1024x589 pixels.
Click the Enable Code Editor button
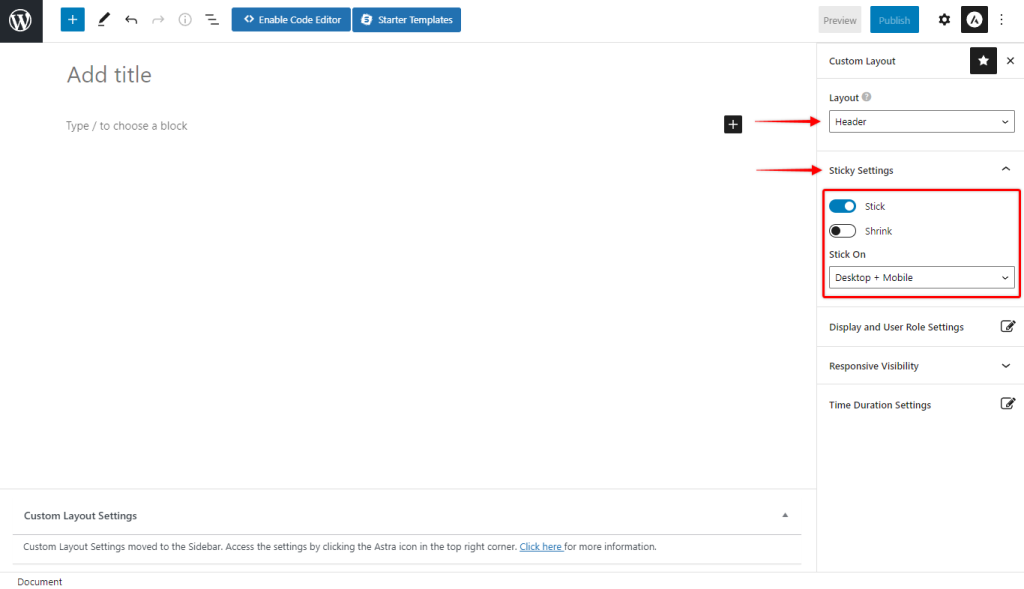(290, 20)
